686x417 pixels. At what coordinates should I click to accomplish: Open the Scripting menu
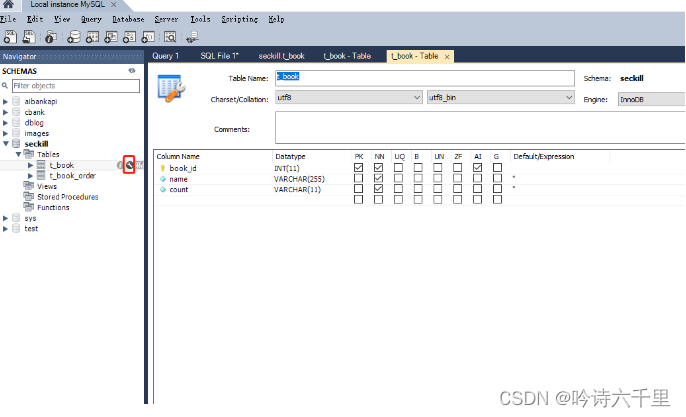(239, 19)
